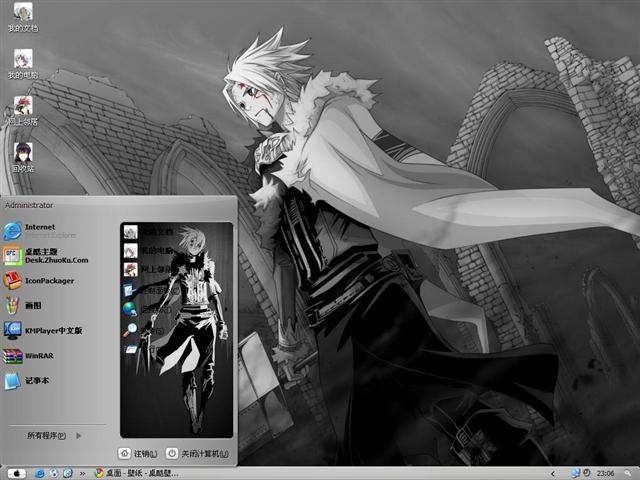This screenshot has height=480, width=640.
Task: Open 网上邻居 in Start menu right panel
Action: [155, 269]
